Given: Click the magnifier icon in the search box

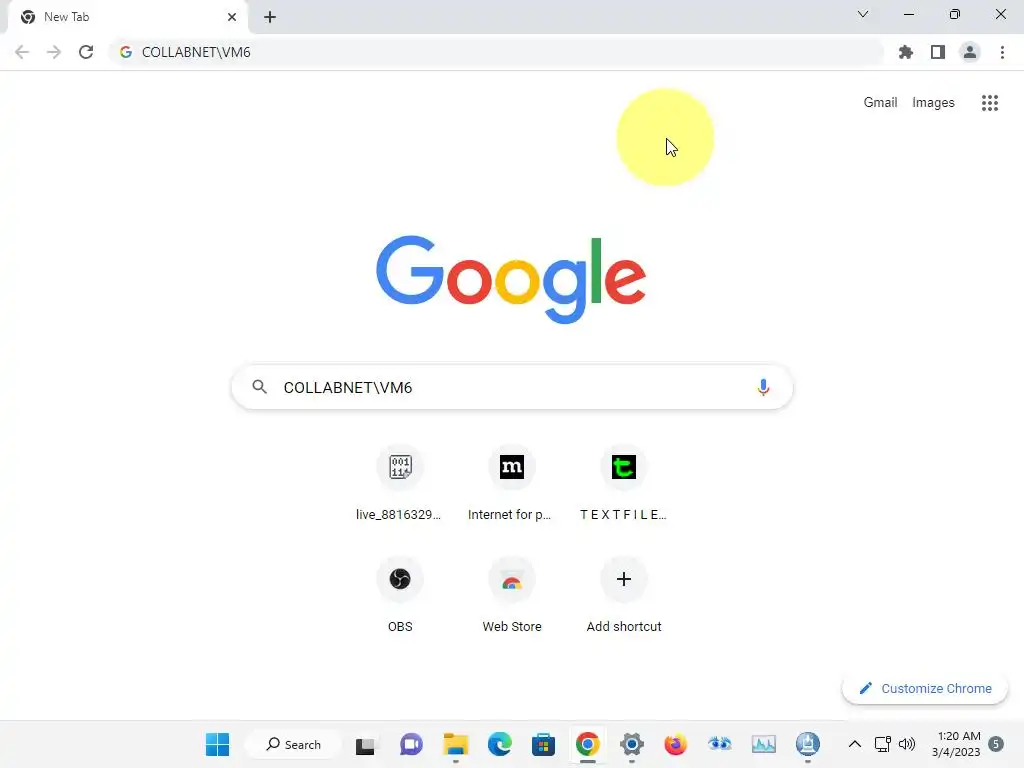Looking at the screenshot, I should pyautogui.click(x=259, y=387).
